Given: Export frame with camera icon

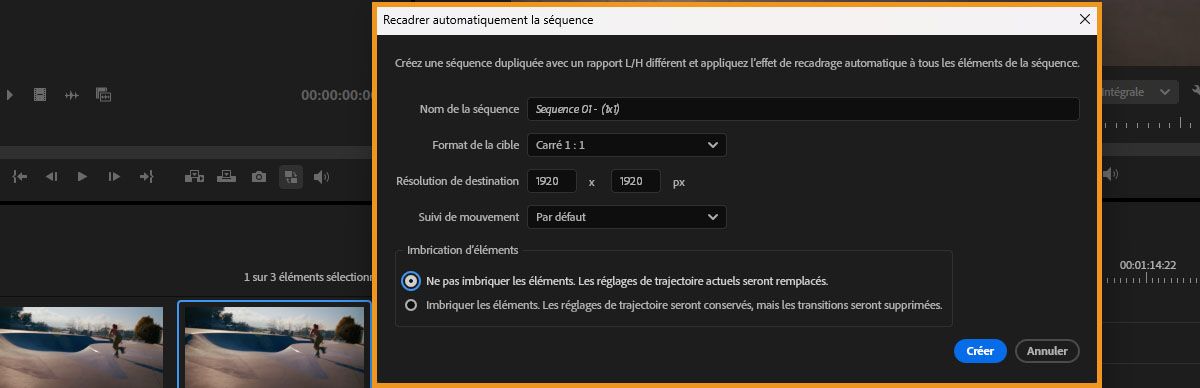Looking at the screenshot, I should [x=259, y=176].
